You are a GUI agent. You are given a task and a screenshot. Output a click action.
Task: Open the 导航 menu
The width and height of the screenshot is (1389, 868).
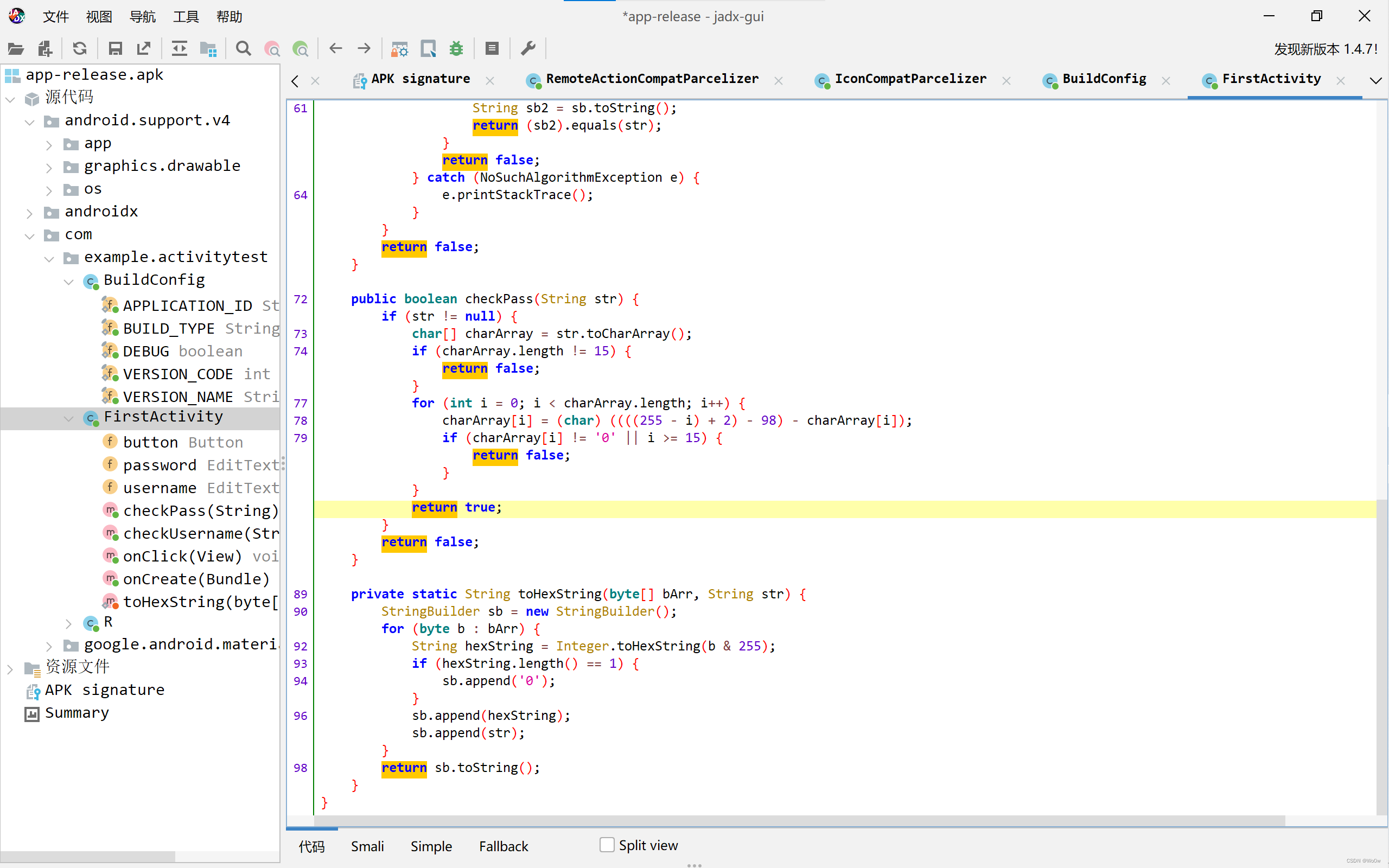coord(142,17)
